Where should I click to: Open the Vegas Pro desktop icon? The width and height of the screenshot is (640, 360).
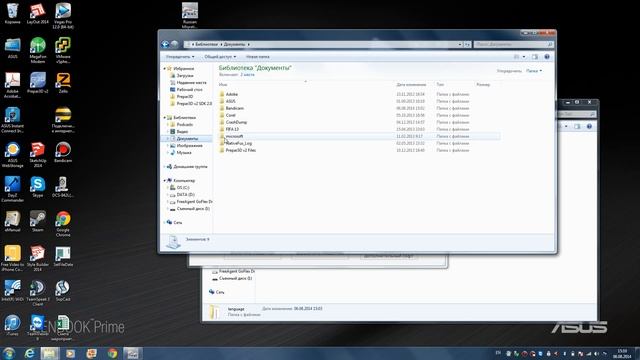(63, 16)
